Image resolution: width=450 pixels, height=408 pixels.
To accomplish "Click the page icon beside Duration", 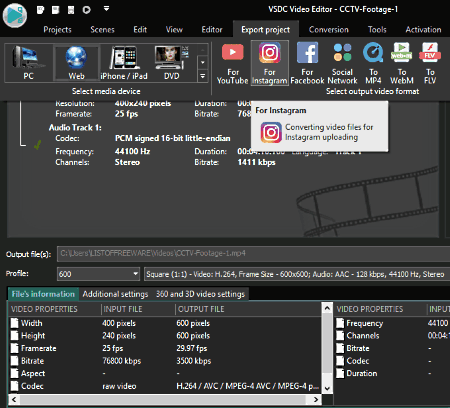I will click(x=340, y=373).
